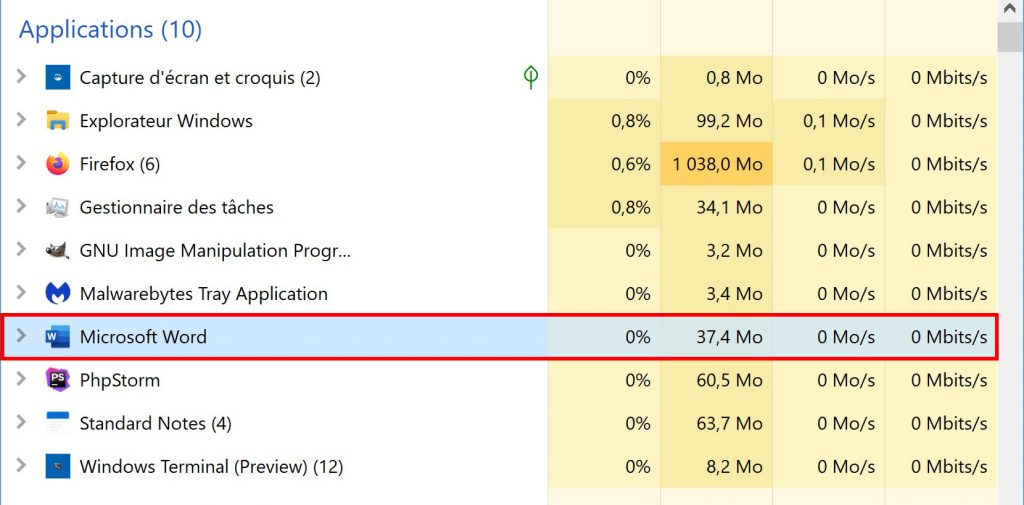Image resolution: width=1024 pixels, height=505 pixels.
Task: Click the Windows Terminal icon
Action: (x=58, y=466)
